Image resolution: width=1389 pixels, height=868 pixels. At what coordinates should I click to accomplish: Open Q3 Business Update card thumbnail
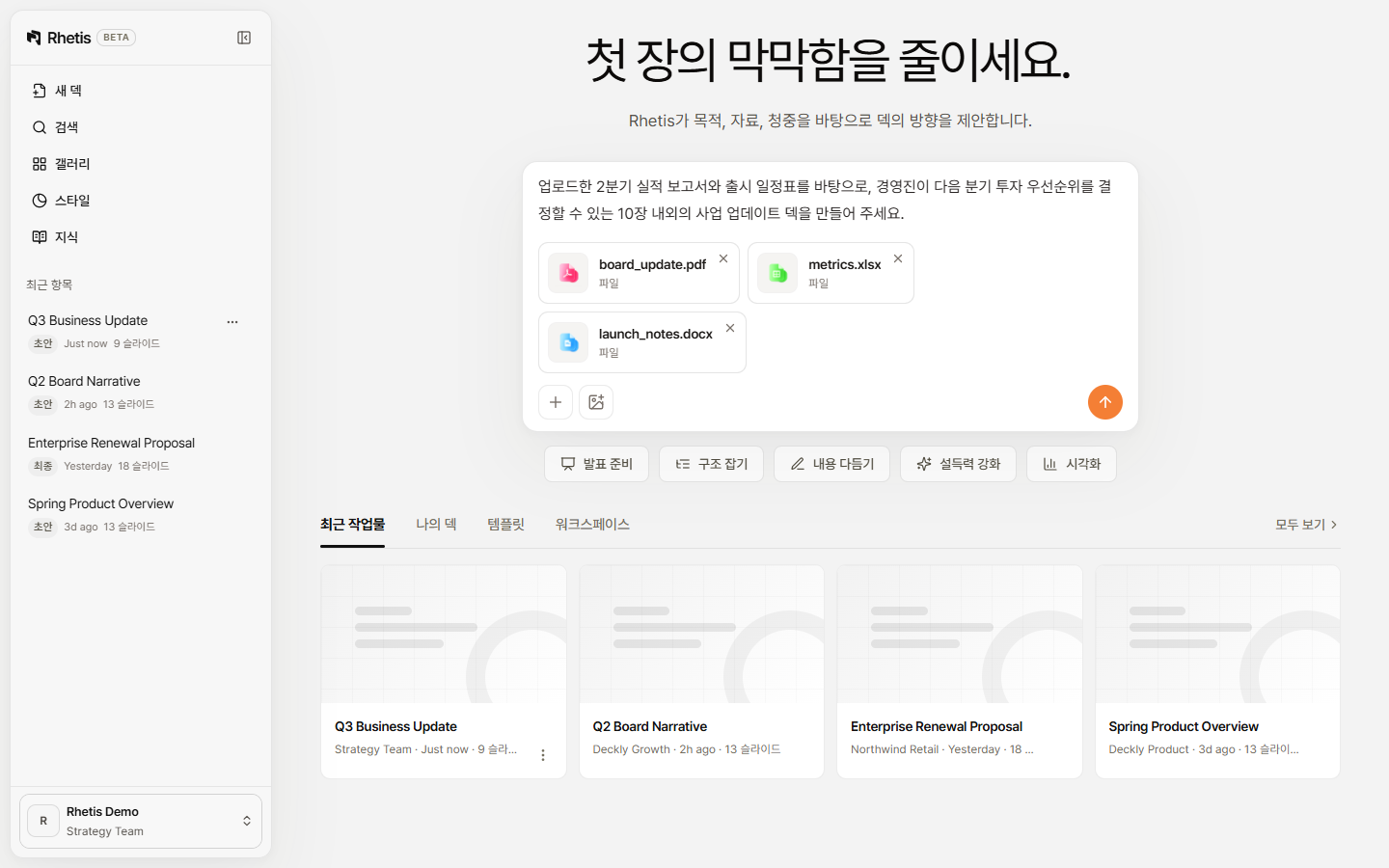click(444, 635)
